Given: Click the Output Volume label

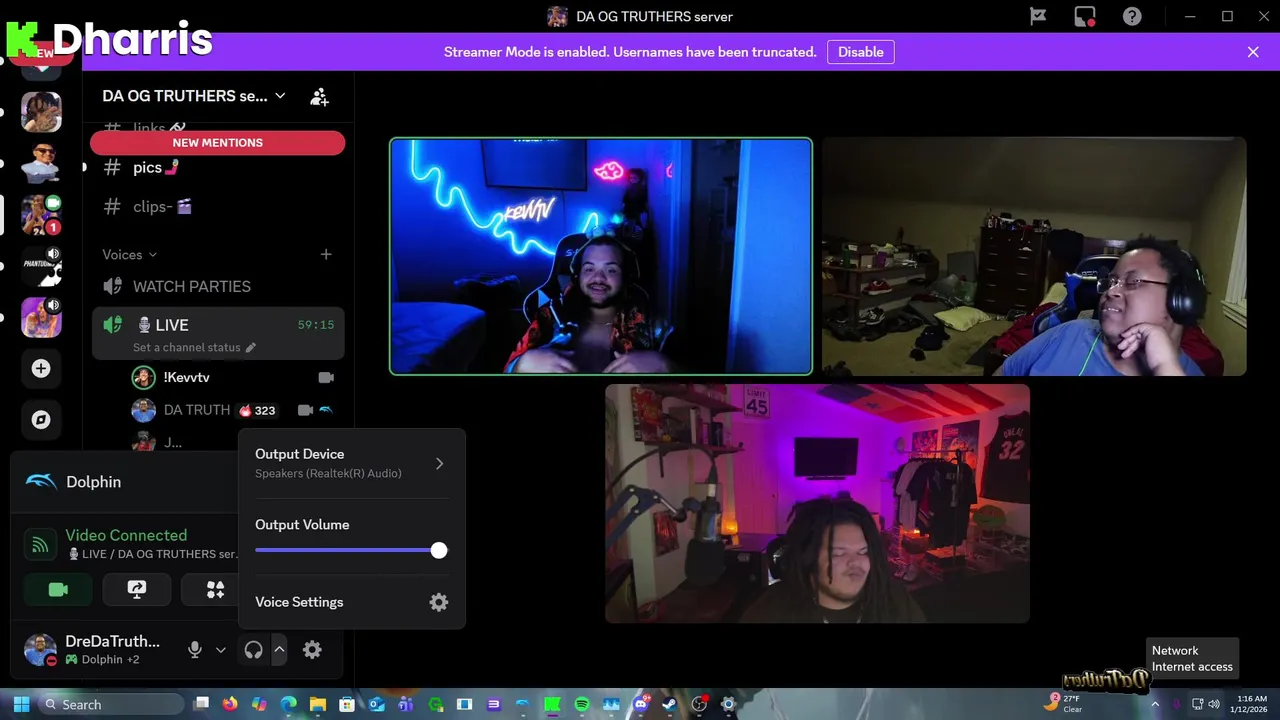Looking at the screenshot, I should [x=302, y=524].
